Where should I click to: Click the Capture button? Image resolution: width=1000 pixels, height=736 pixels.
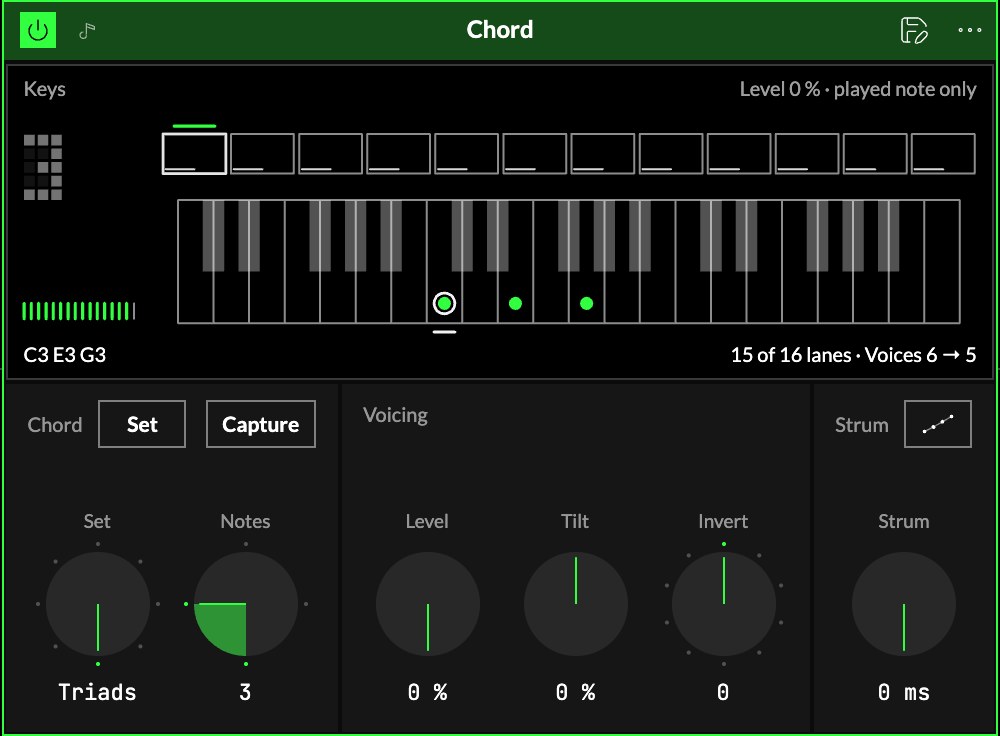(261, 424)
